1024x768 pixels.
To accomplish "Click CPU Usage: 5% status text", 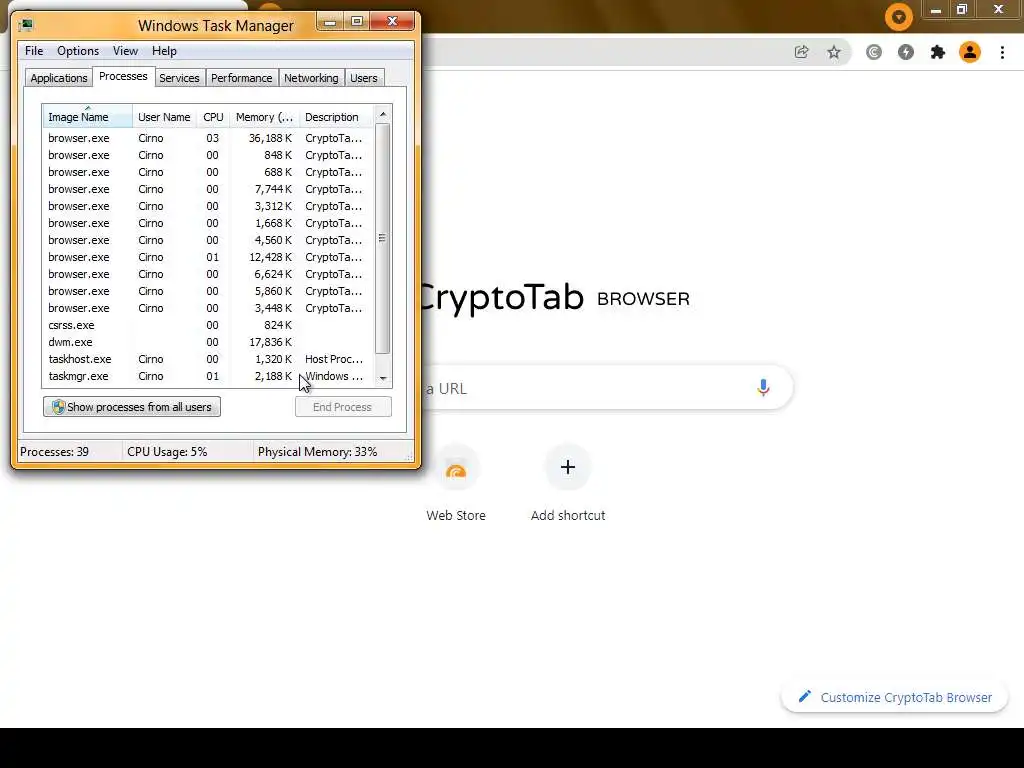I will point(167,452).
